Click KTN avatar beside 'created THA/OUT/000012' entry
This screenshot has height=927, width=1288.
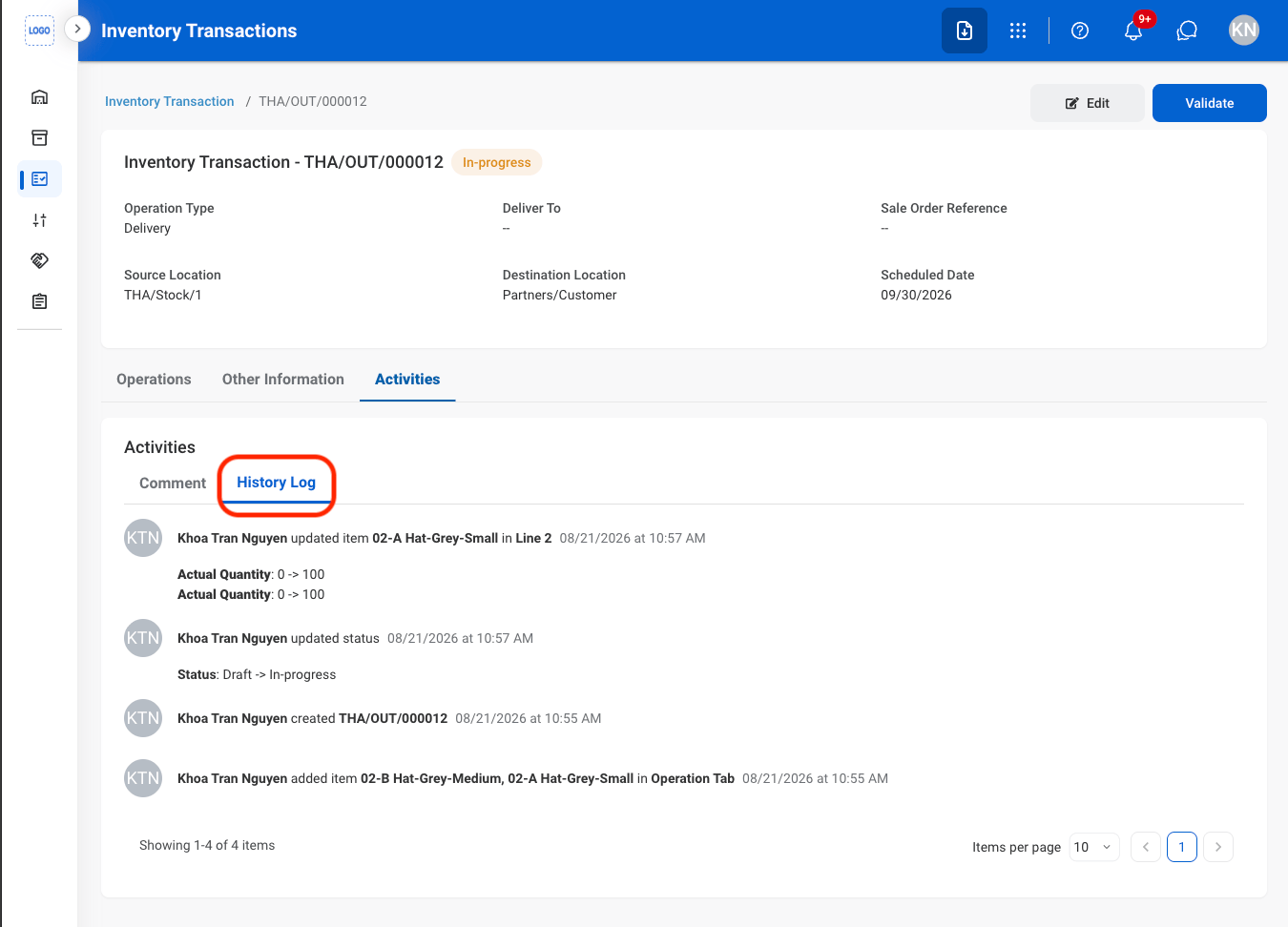[143, 718]
